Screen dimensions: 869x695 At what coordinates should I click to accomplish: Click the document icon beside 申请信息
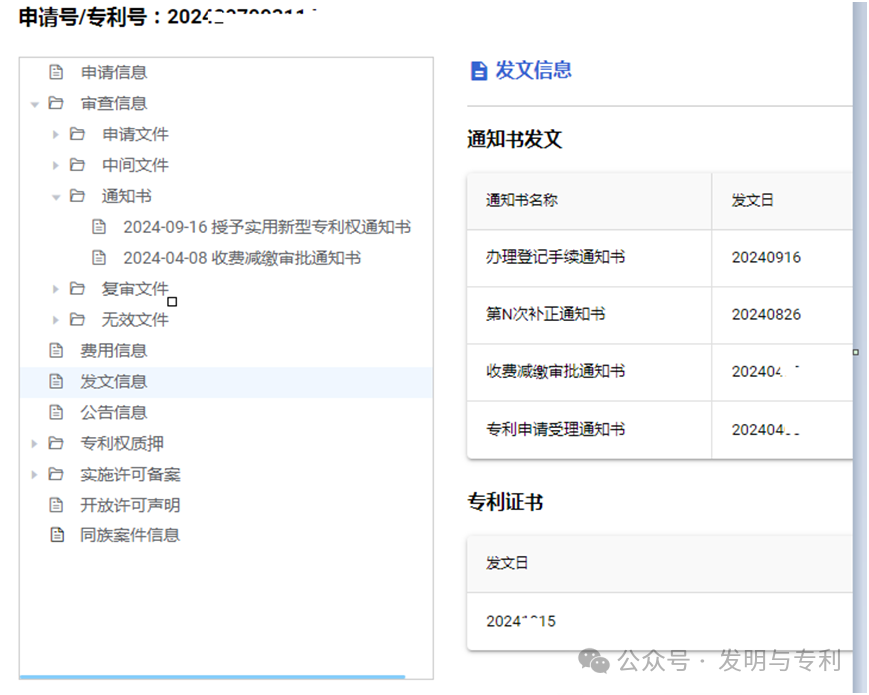57,72
